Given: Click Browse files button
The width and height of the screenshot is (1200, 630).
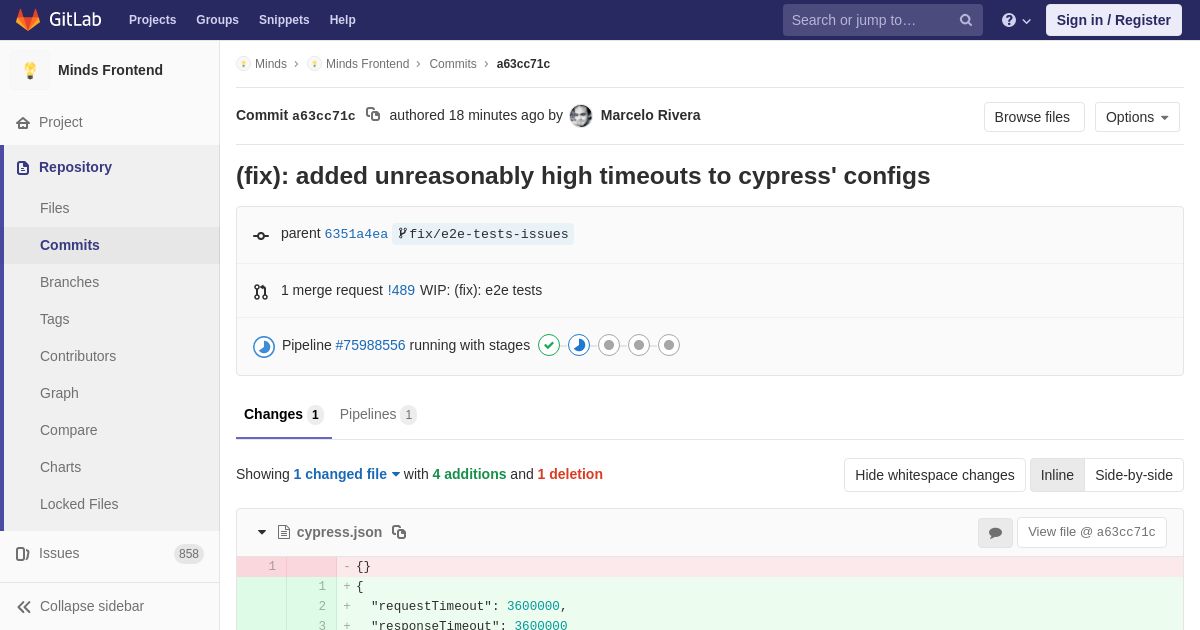Looking at the screenshot, I should tap(1034, 117).
